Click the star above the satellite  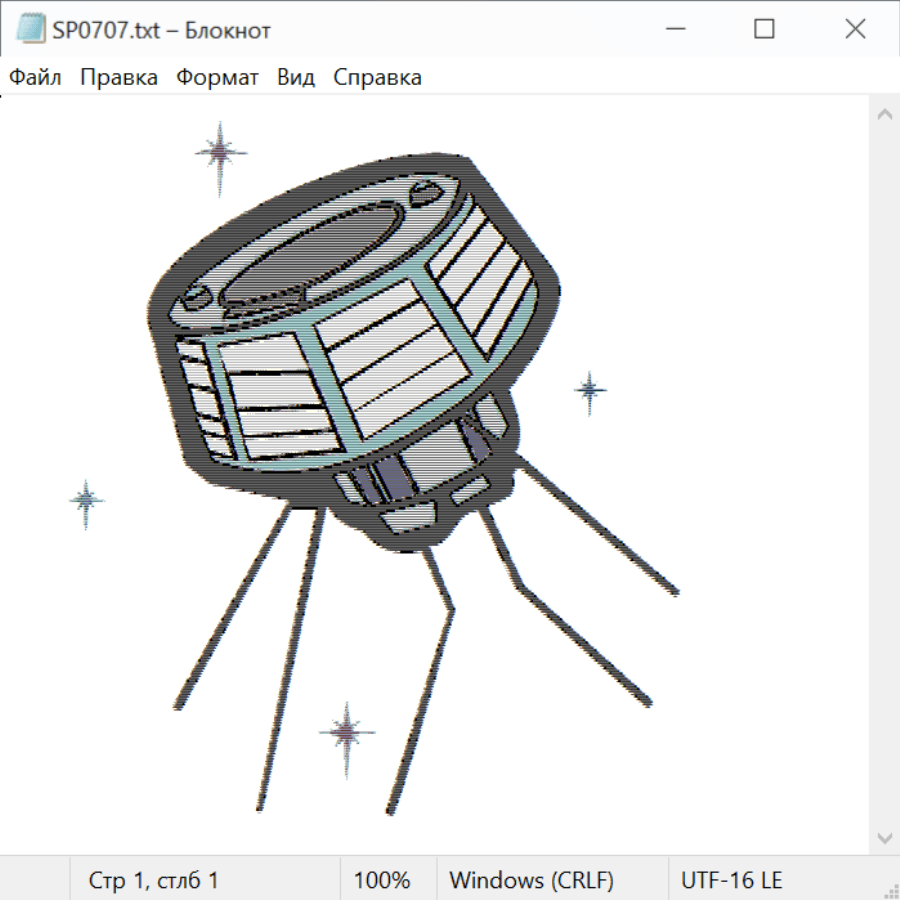pos(220,152)
